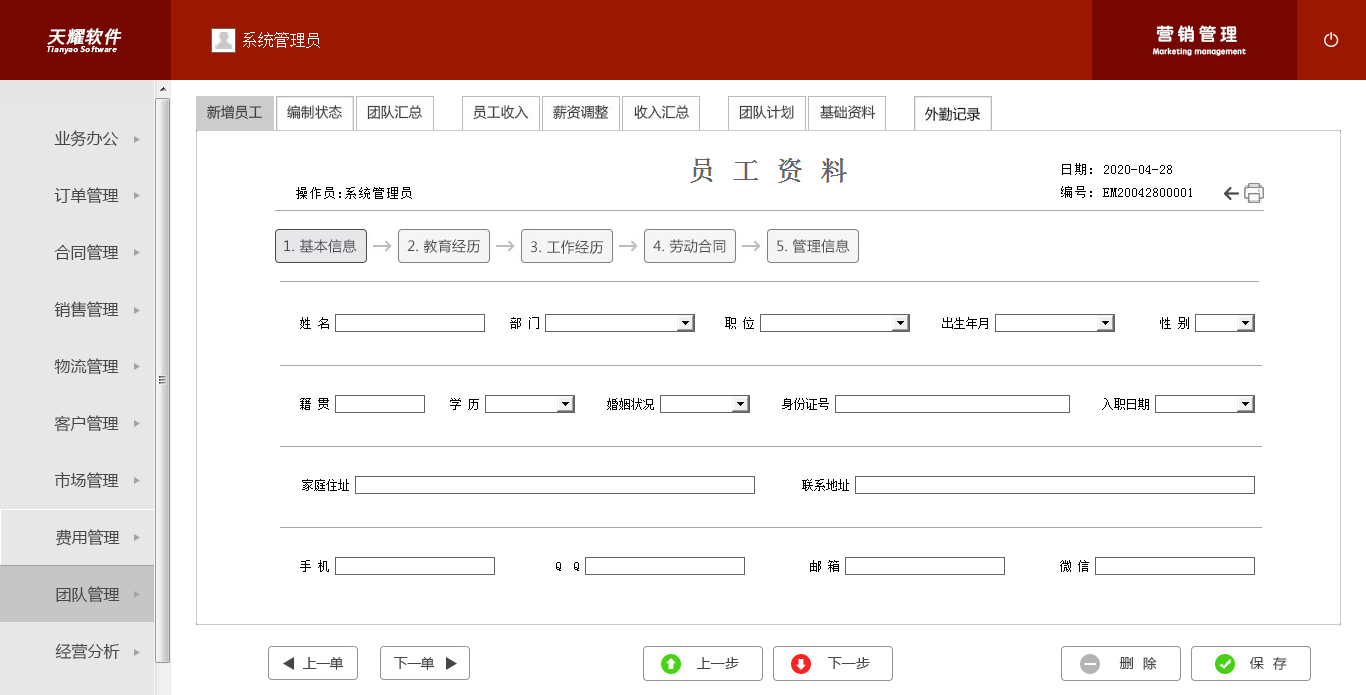Switch to 团队汇总 tab

pos(395,113)
